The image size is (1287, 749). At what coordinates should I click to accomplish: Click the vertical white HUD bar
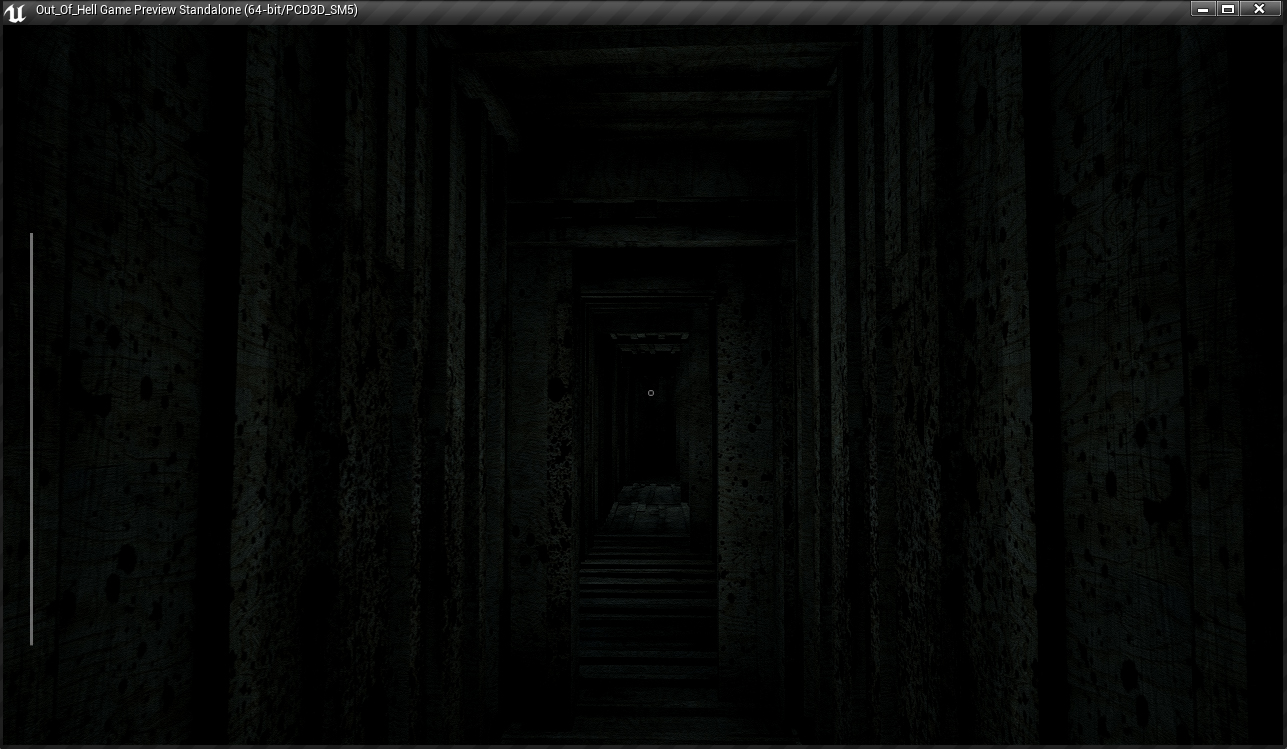pyautogui.click(x=32, y=440)
